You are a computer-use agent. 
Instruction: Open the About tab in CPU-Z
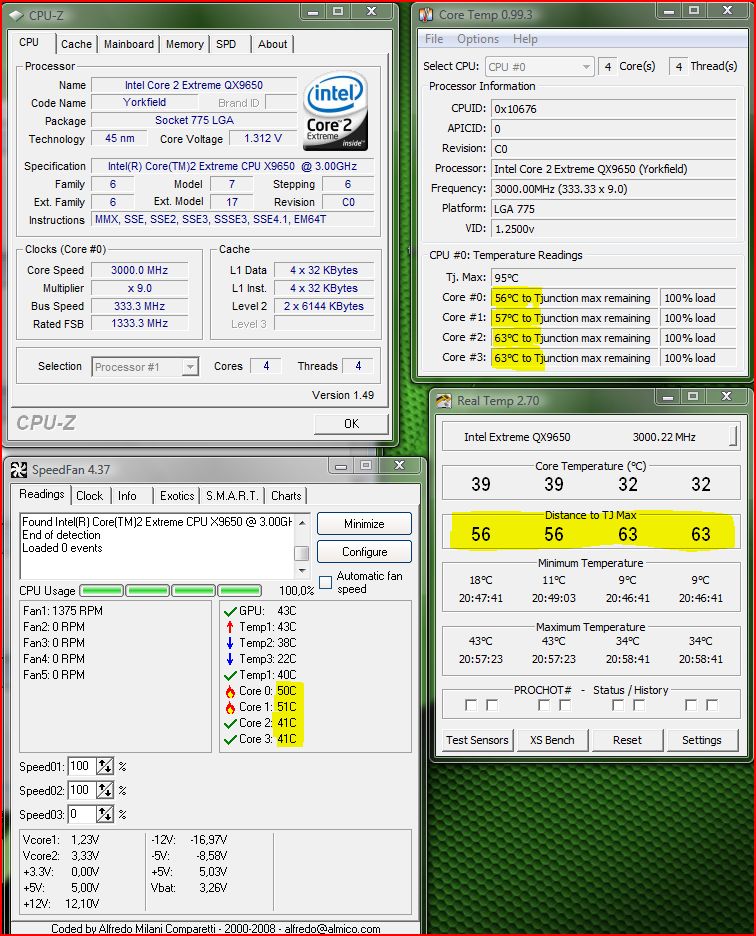pos(272,44)
